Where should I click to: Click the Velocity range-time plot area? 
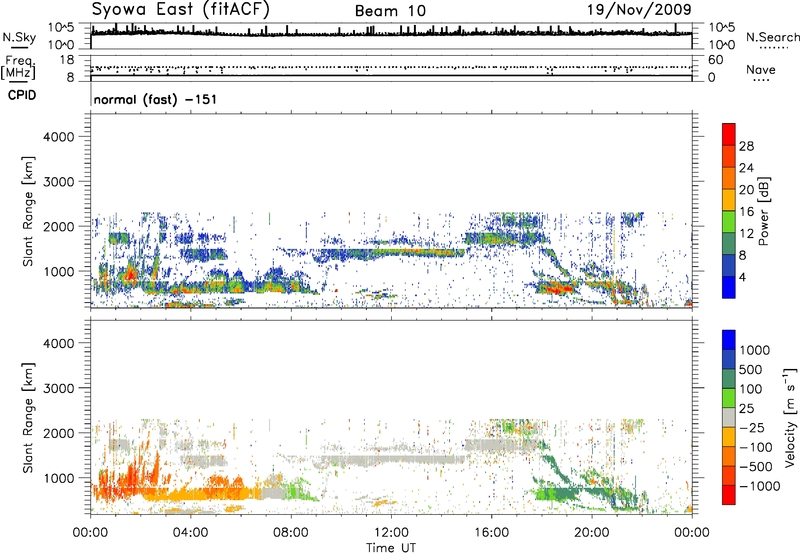coord(391,417)
